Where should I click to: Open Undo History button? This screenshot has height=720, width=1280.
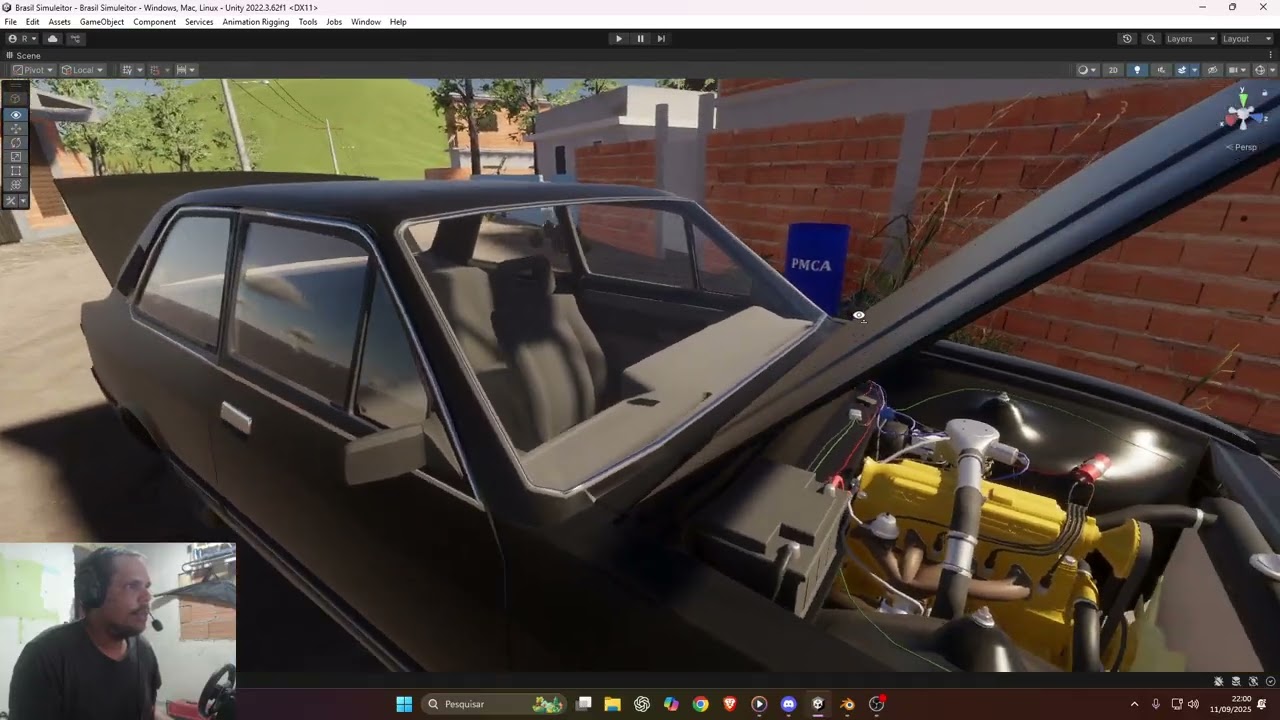(1127, 39)
